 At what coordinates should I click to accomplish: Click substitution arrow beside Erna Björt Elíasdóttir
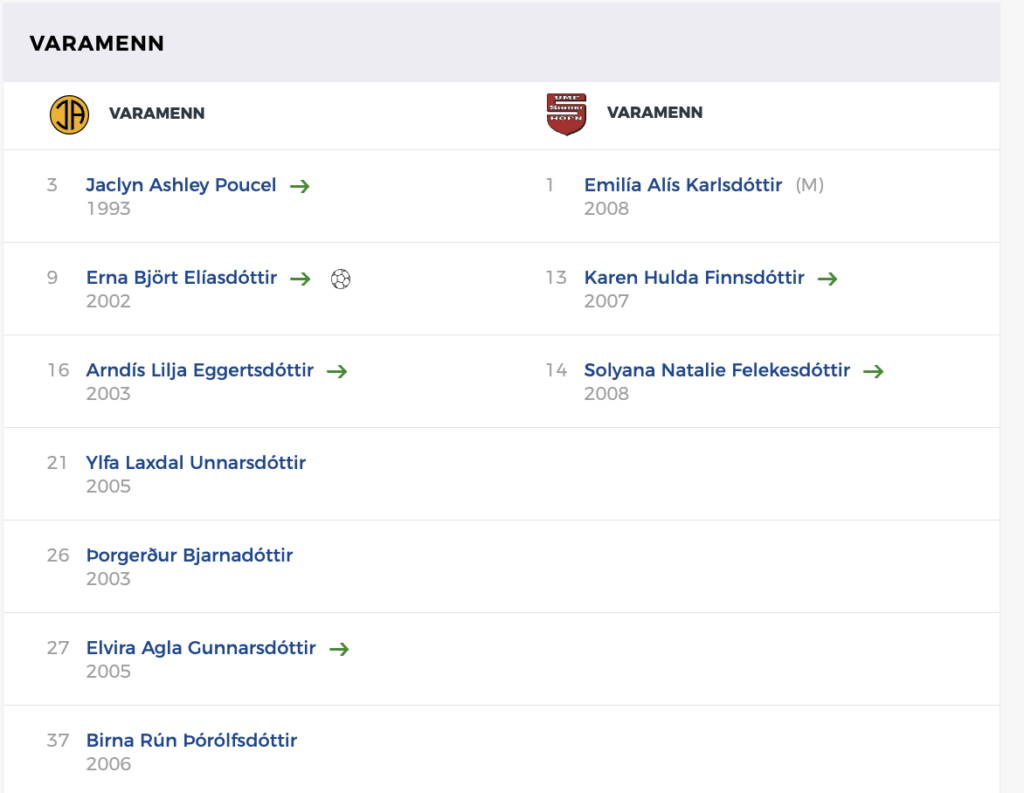(300, 279)
